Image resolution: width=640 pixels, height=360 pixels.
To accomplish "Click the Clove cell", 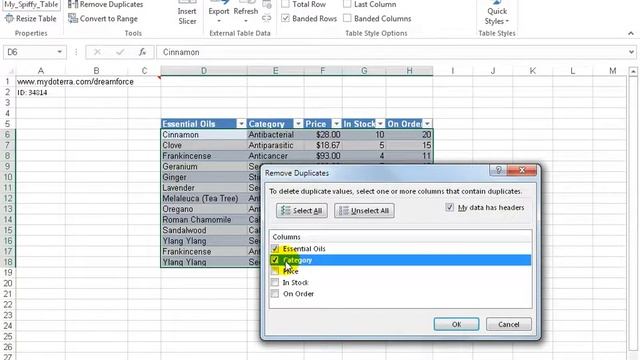I will coord(204,145).
